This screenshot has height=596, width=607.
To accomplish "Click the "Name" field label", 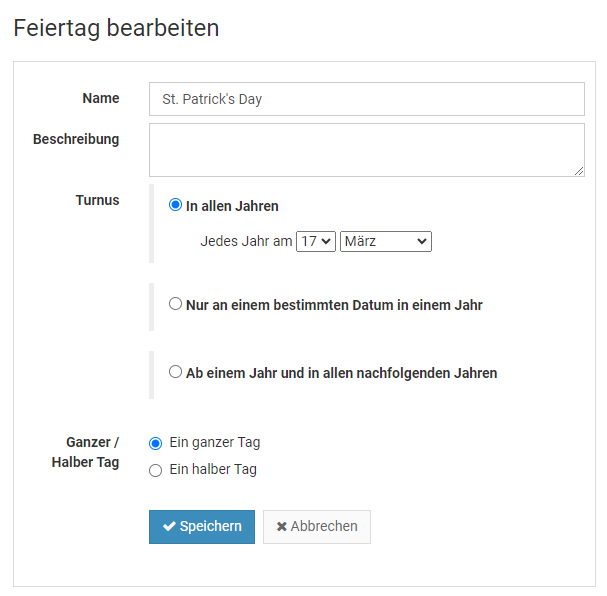I will coord(101,98).
